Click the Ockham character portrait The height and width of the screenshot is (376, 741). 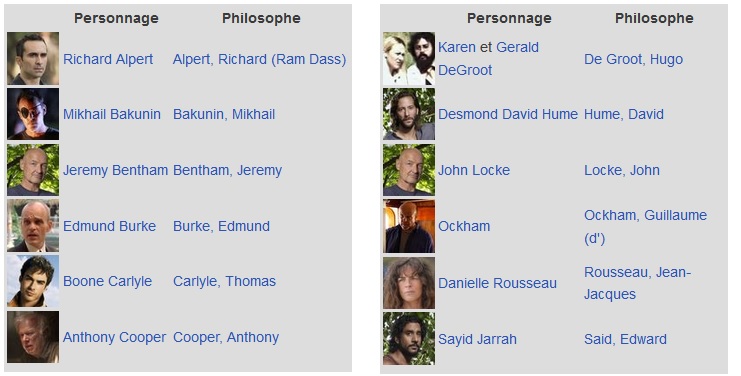(x=409, y=226)
